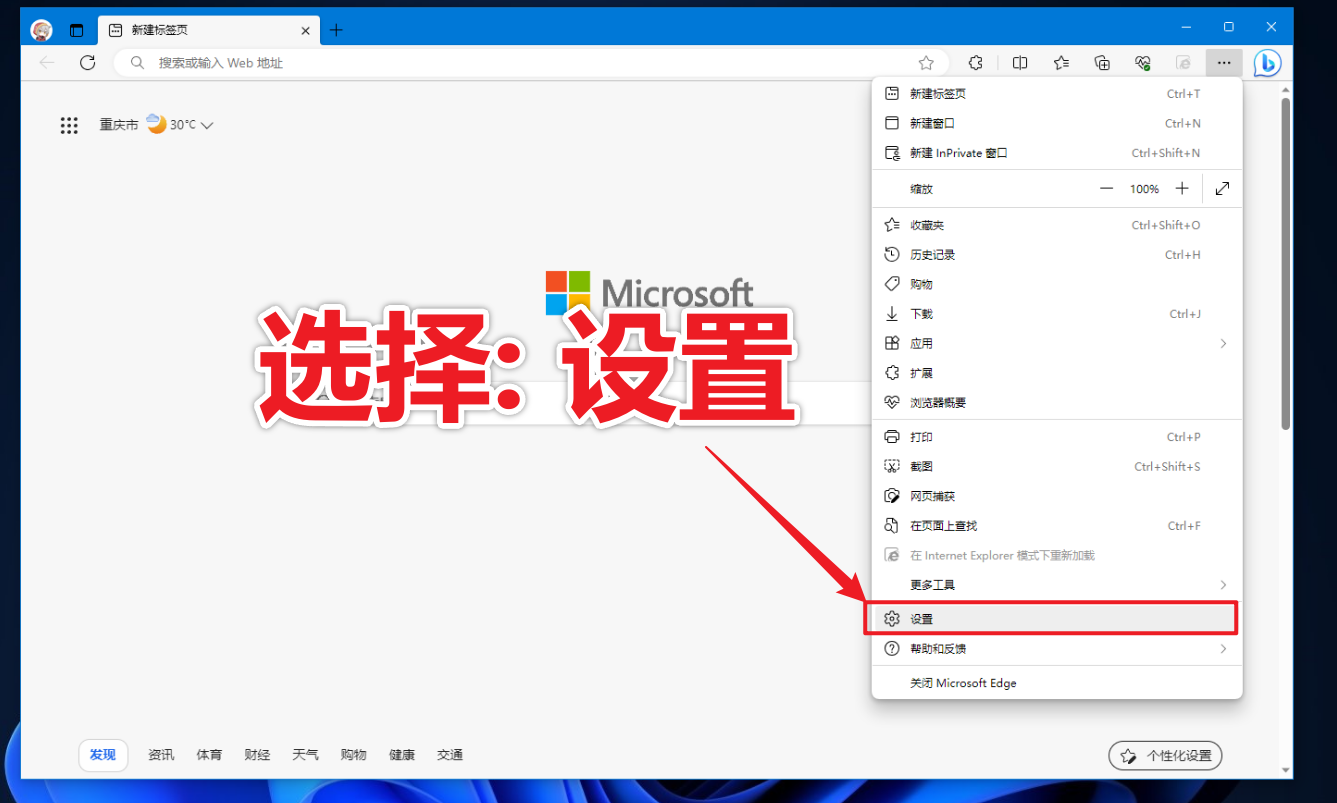Open the app launcher grid icon
This screenshot has width=1337, height=803.
(69, 125)
